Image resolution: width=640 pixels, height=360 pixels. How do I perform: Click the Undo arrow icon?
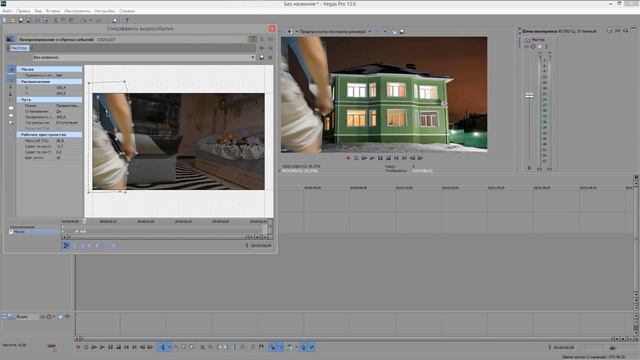[x=84, y=20]
